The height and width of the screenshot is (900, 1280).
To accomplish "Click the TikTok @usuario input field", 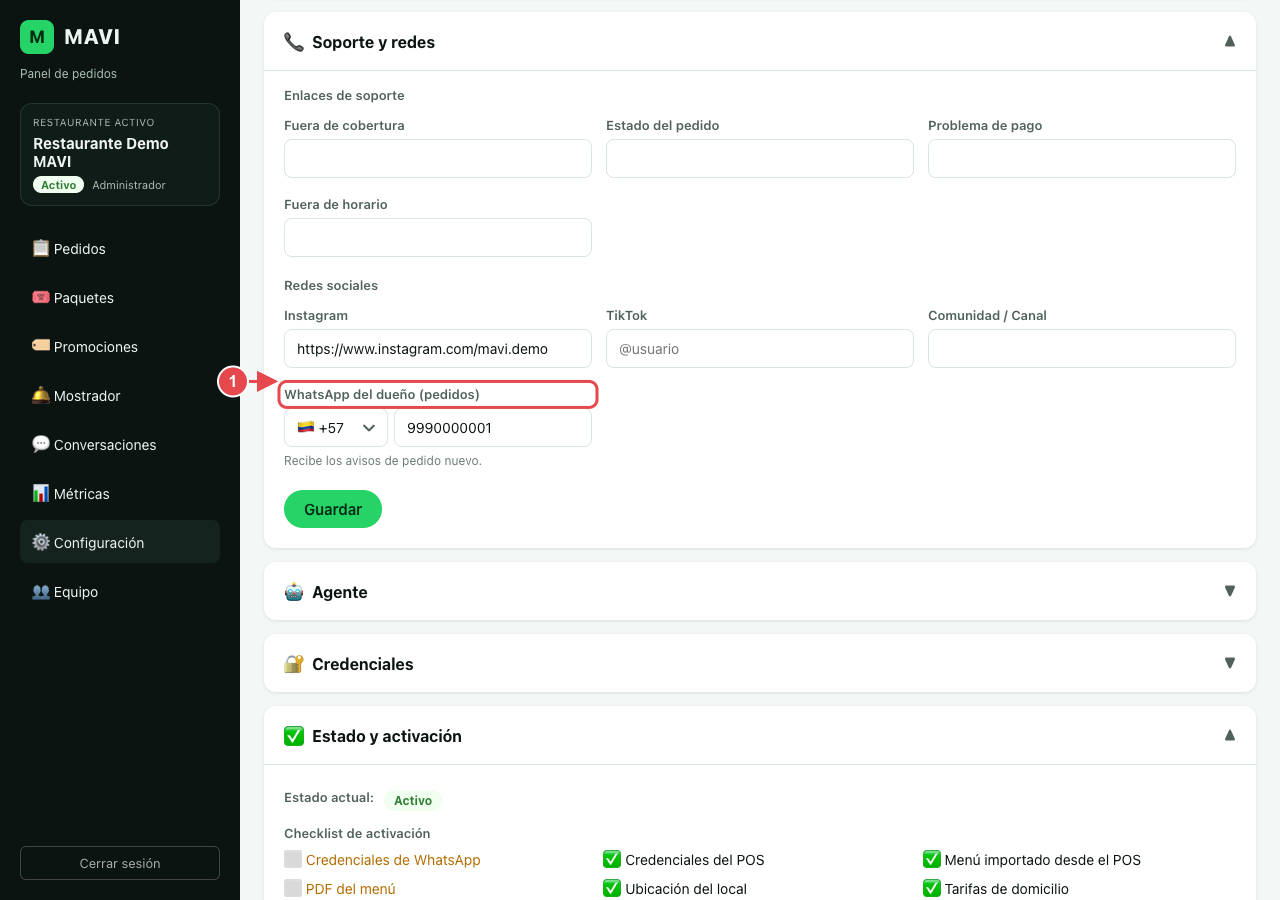I will (760, 348).
